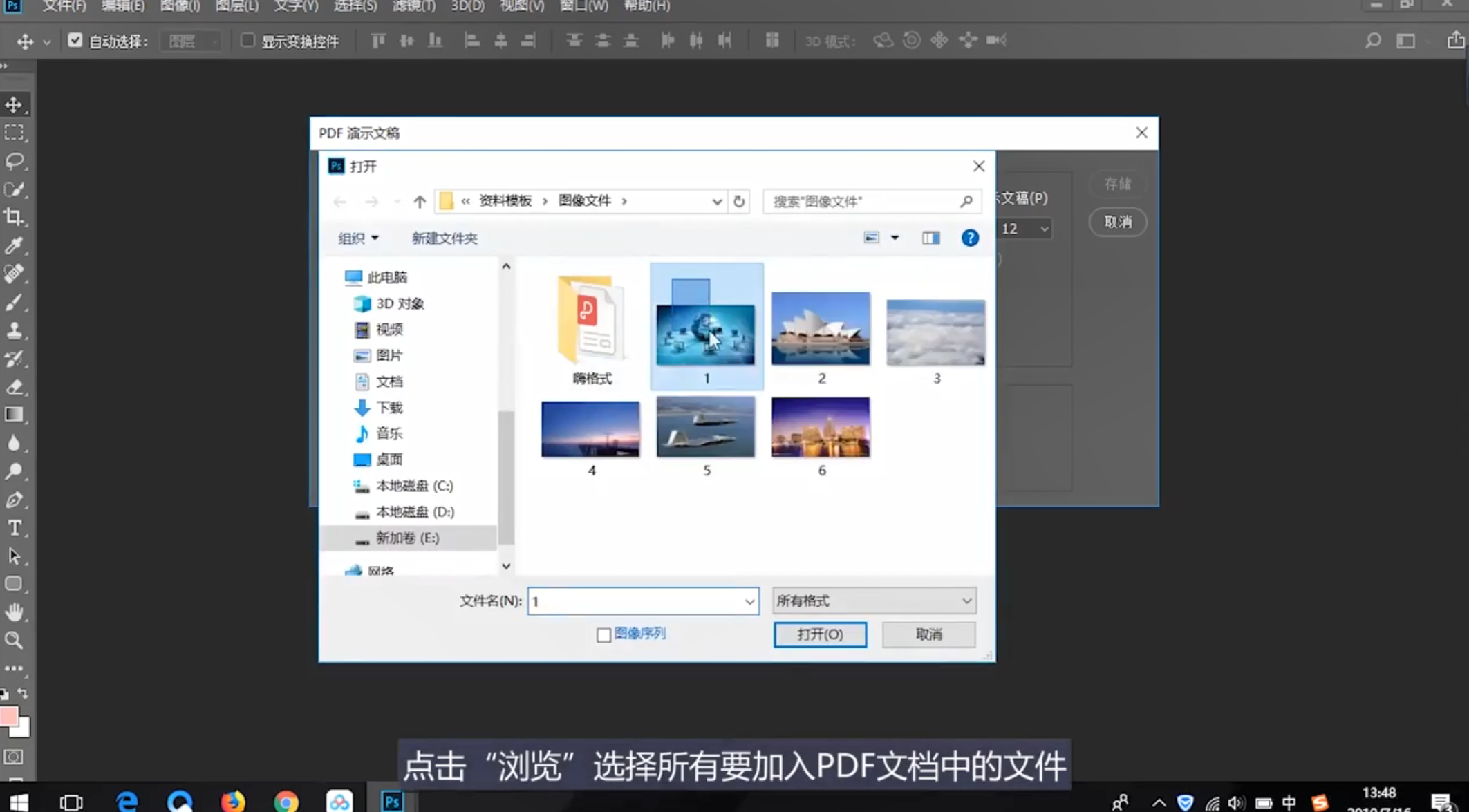Click the background color swatch
1469x812 pixels.
24,730
